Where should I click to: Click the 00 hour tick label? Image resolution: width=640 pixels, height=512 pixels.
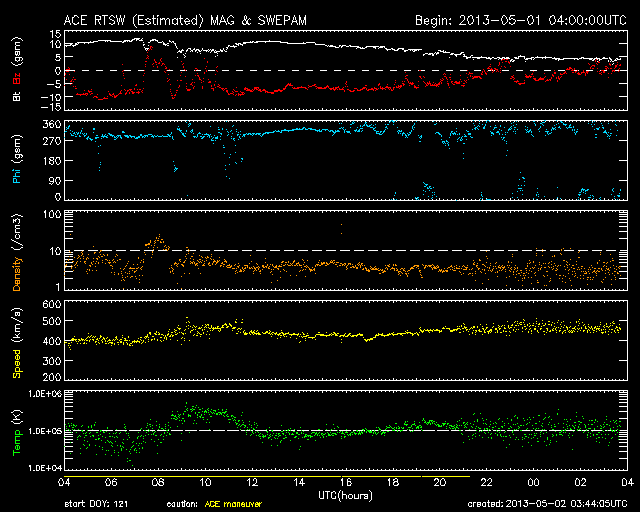pos(534,481)
